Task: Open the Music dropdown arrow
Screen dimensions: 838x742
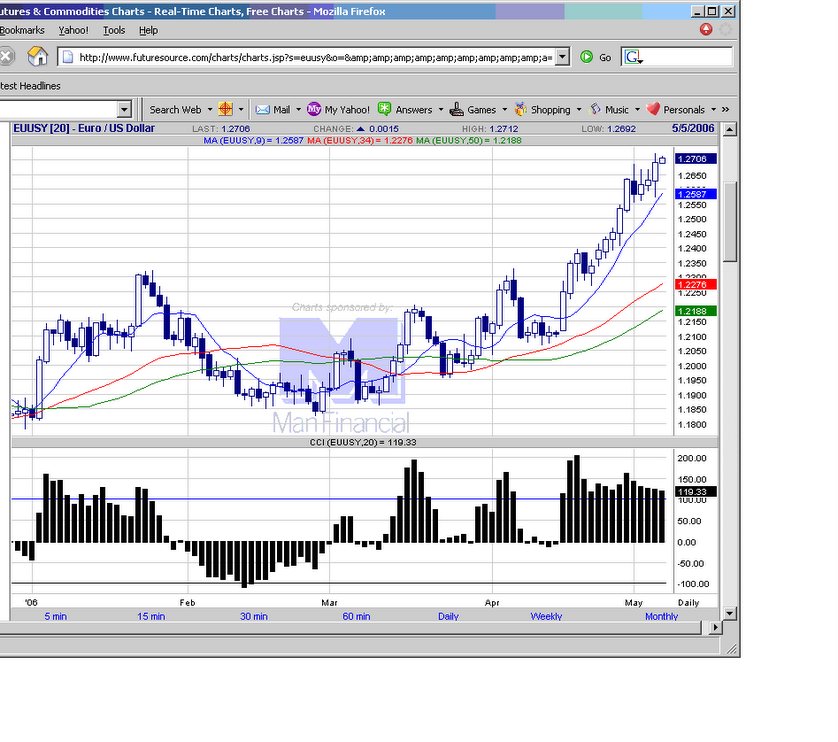Action: (637, 110)
